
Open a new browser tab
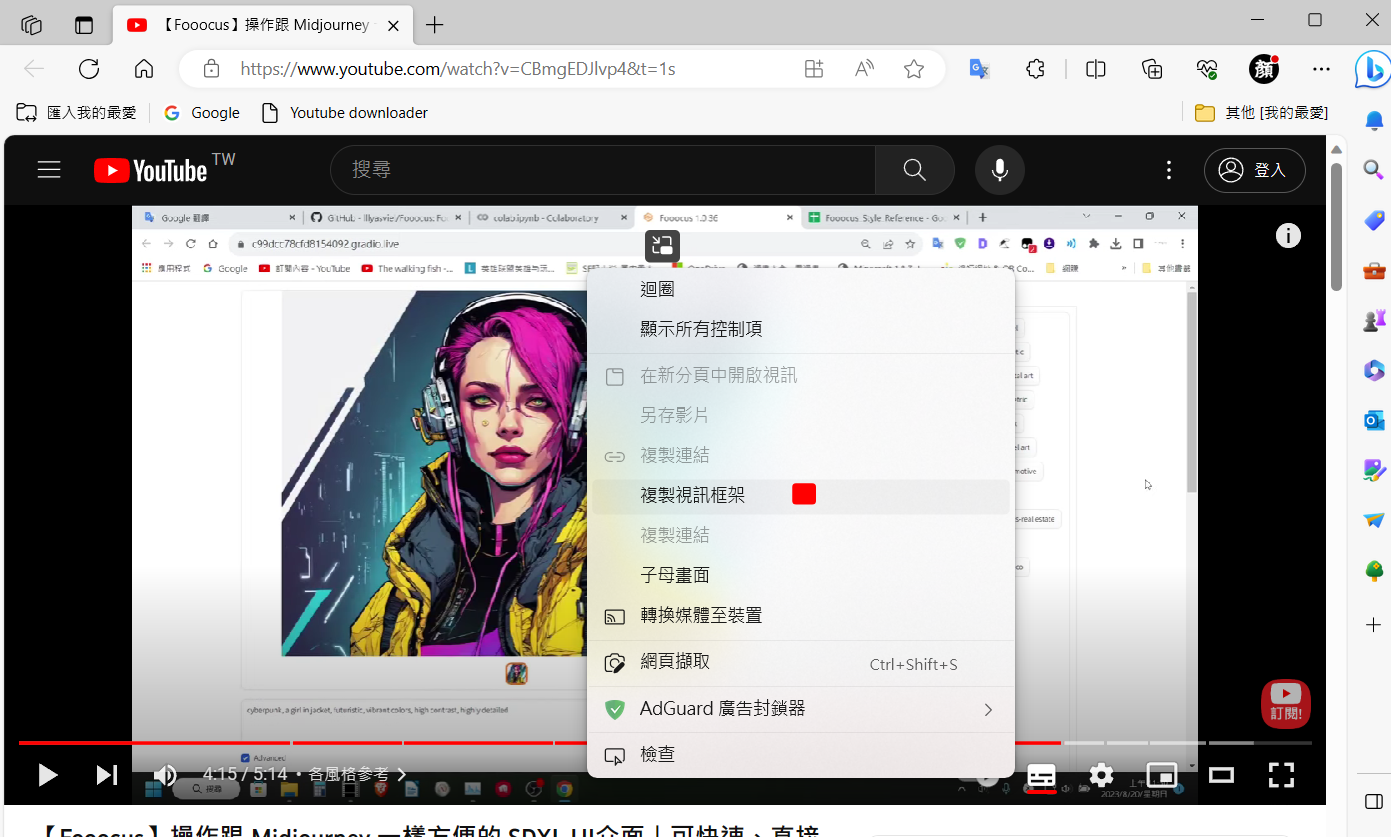click(x=434, y=25)
